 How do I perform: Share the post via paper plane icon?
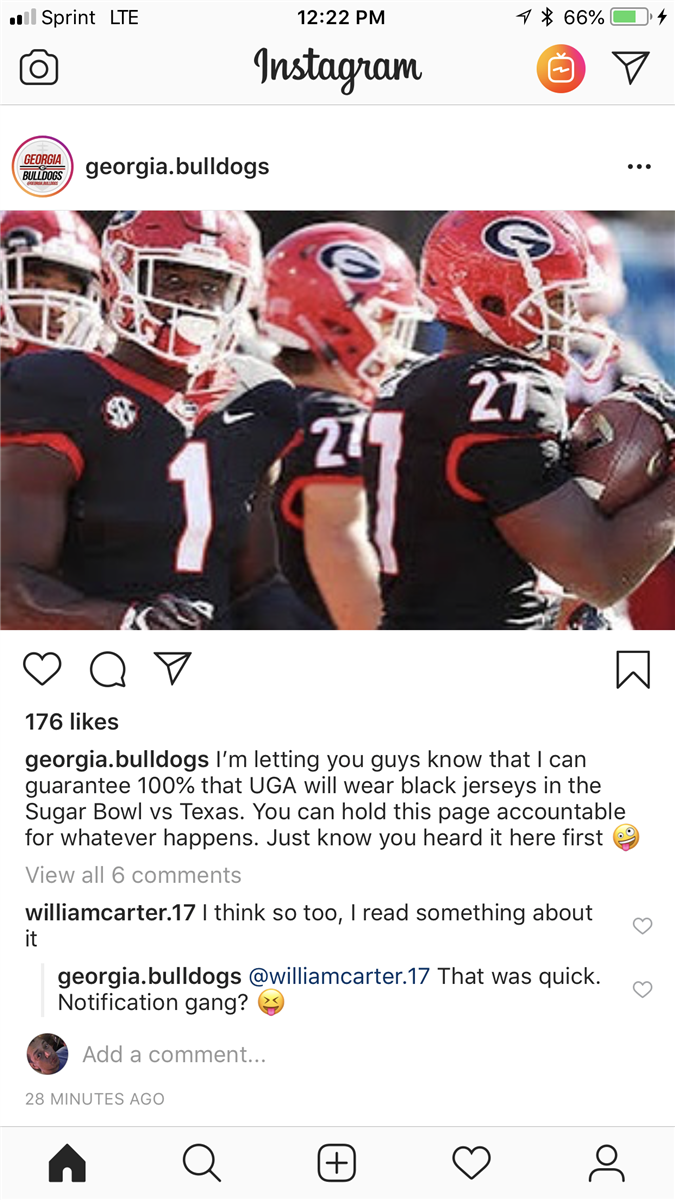tap(172, 668)
